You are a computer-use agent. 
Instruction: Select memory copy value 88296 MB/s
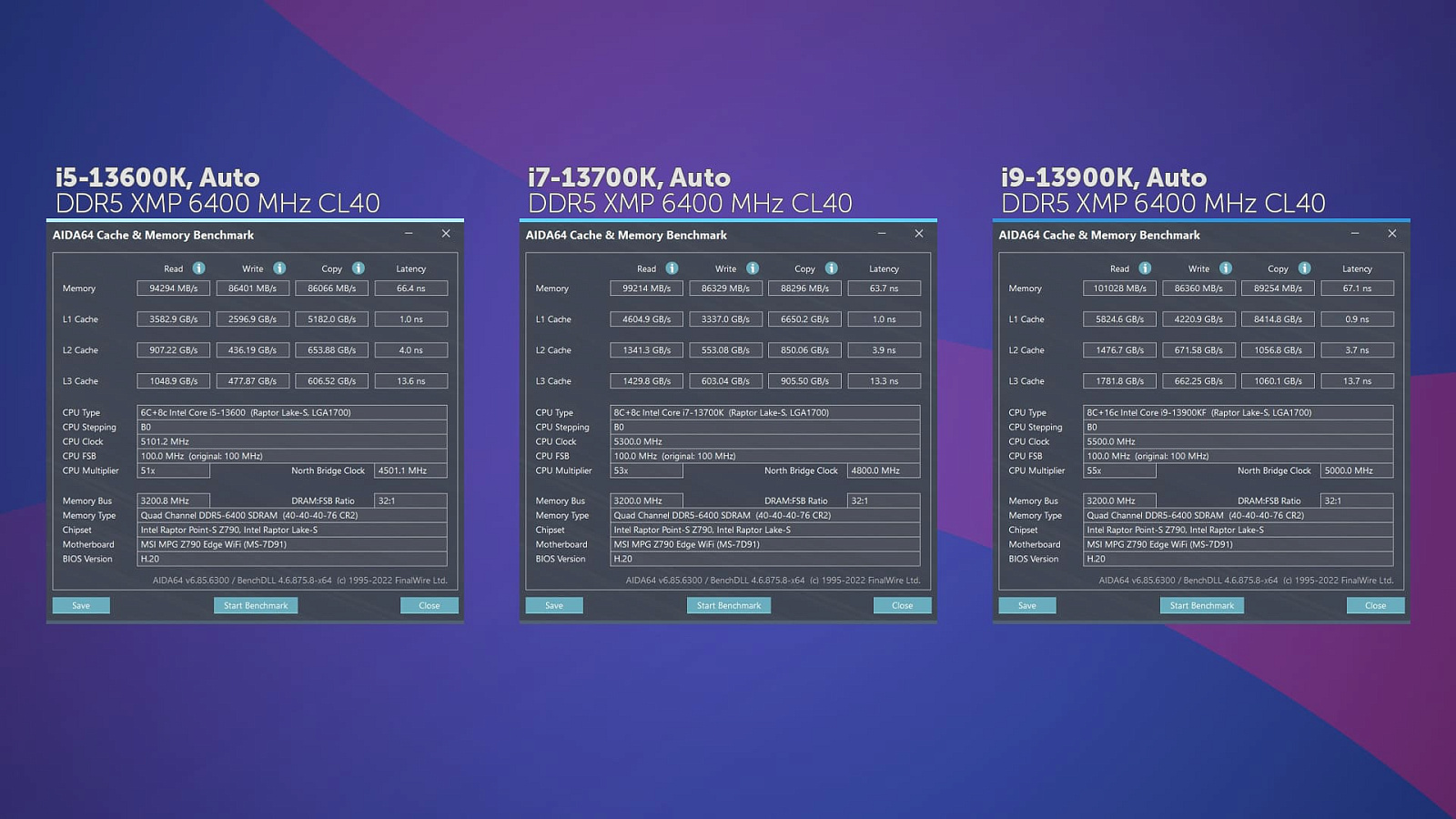(x=805, y=288)
